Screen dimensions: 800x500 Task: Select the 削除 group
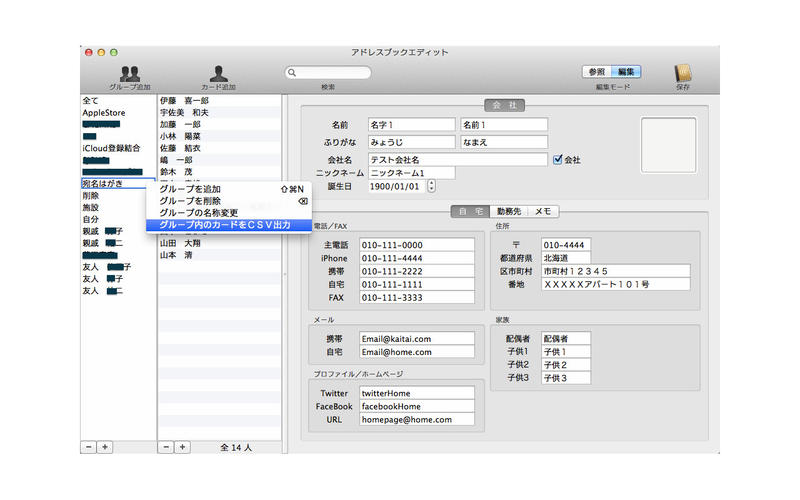tap(118, 196)
